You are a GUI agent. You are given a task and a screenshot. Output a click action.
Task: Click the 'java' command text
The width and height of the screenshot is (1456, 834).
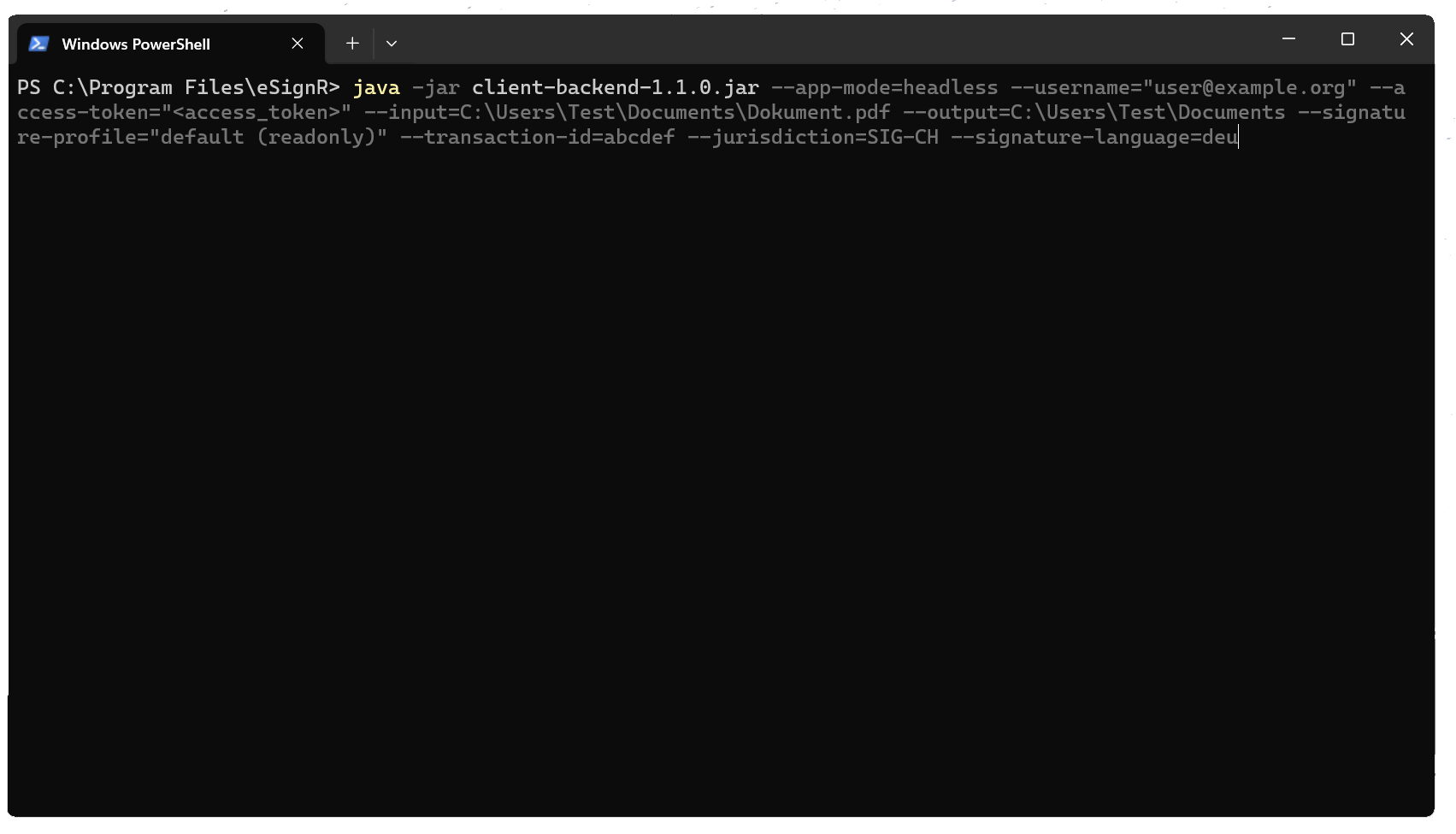376,87
